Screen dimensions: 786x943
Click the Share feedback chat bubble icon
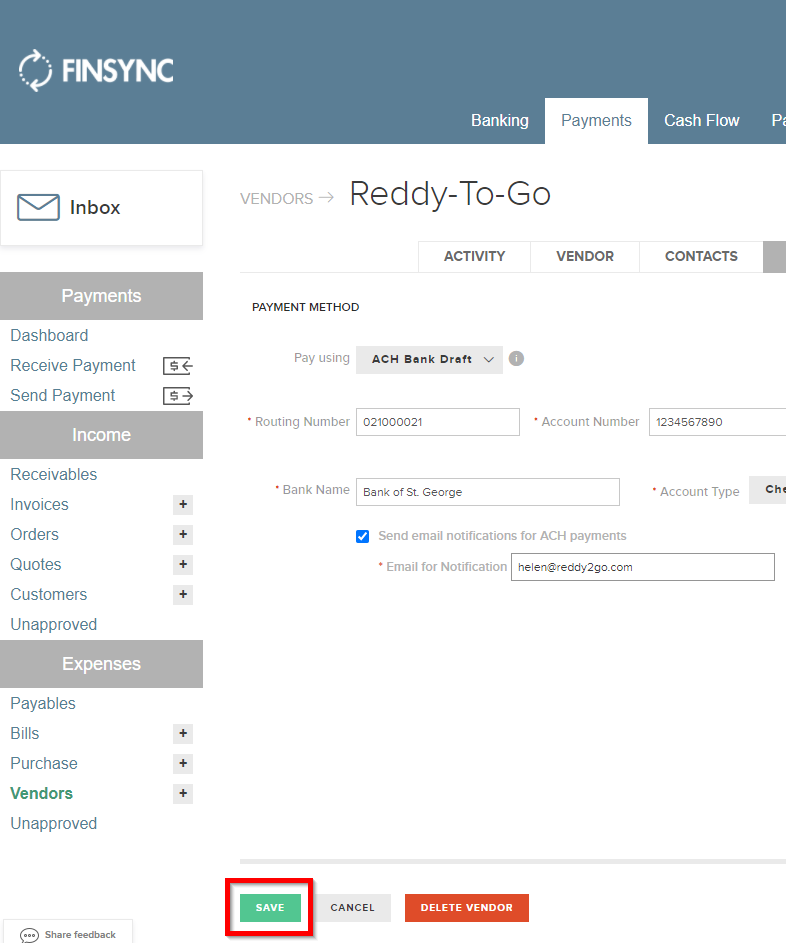point(29,935)
